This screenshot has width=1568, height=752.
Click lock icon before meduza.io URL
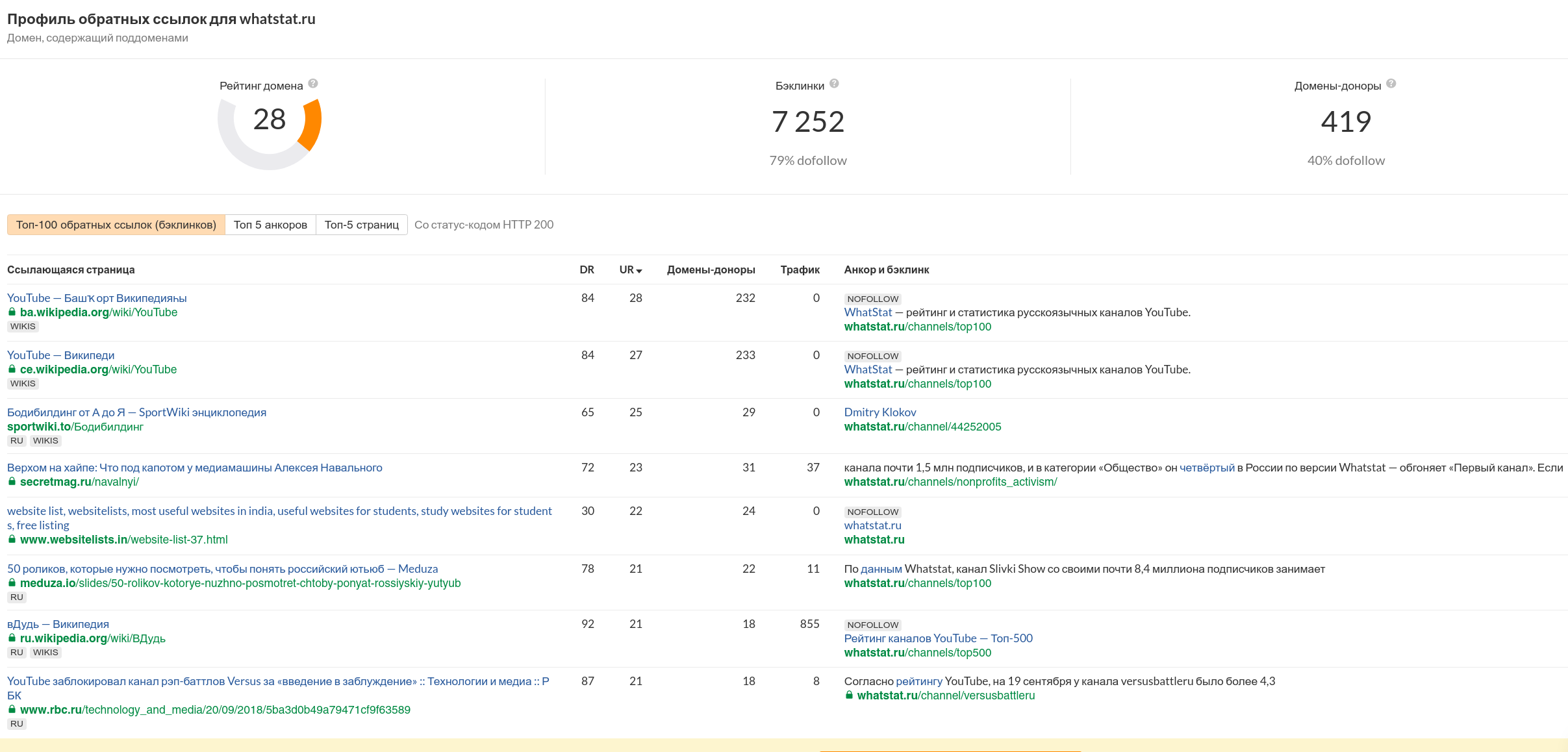point(12,583)
